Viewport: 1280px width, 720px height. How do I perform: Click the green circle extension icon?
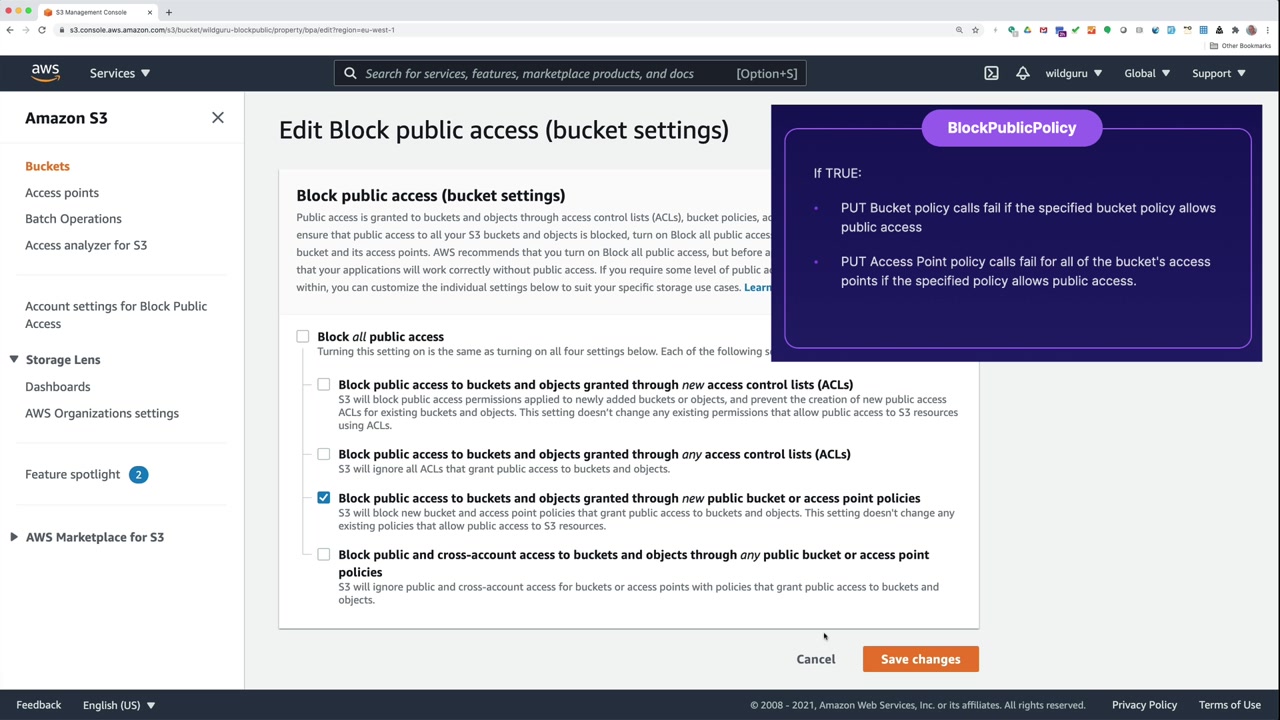[1107, 30]
